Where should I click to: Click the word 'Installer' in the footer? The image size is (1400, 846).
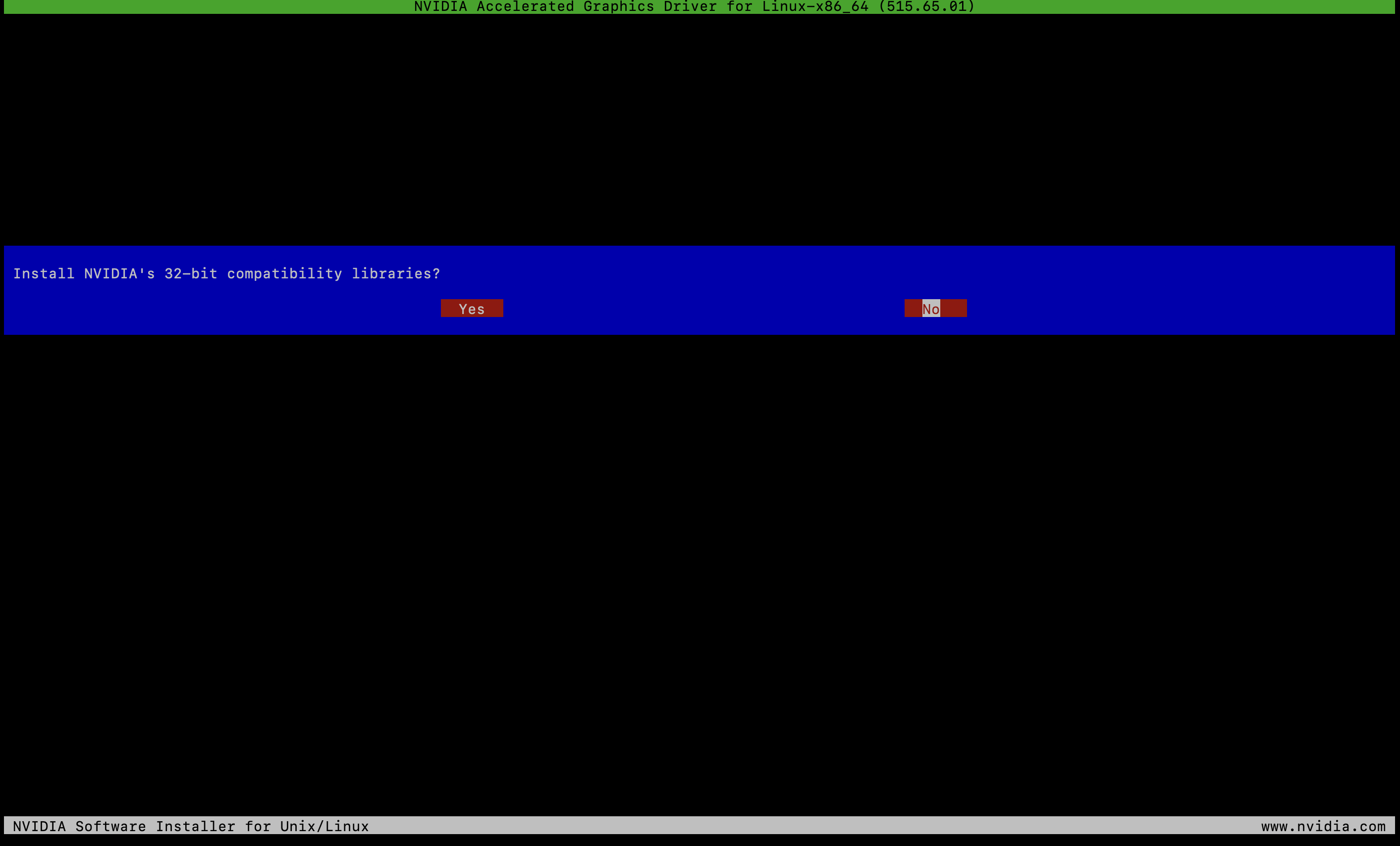tap(196, 826)
